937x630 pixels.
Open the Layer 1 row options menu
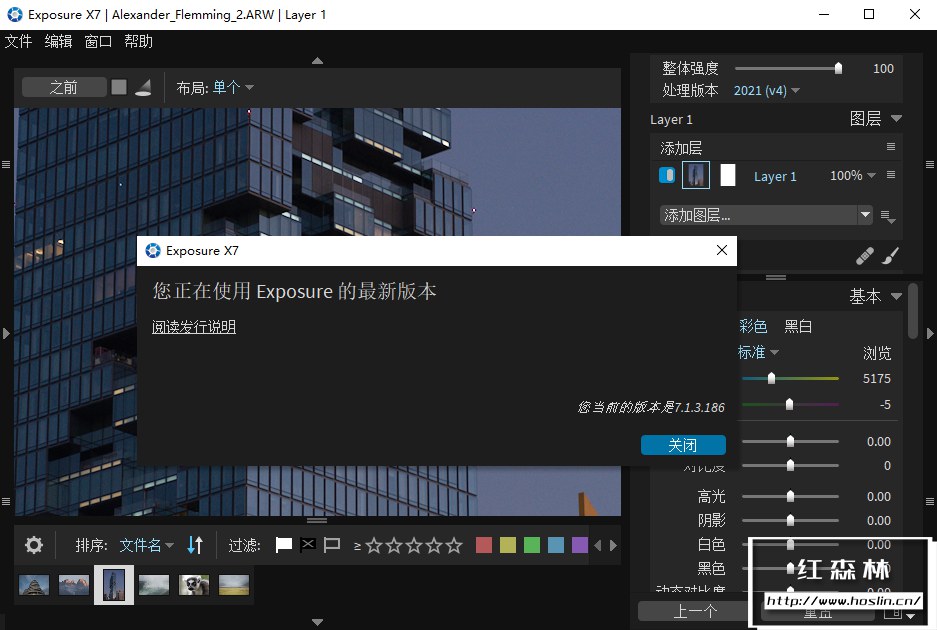tap(890, 175)
